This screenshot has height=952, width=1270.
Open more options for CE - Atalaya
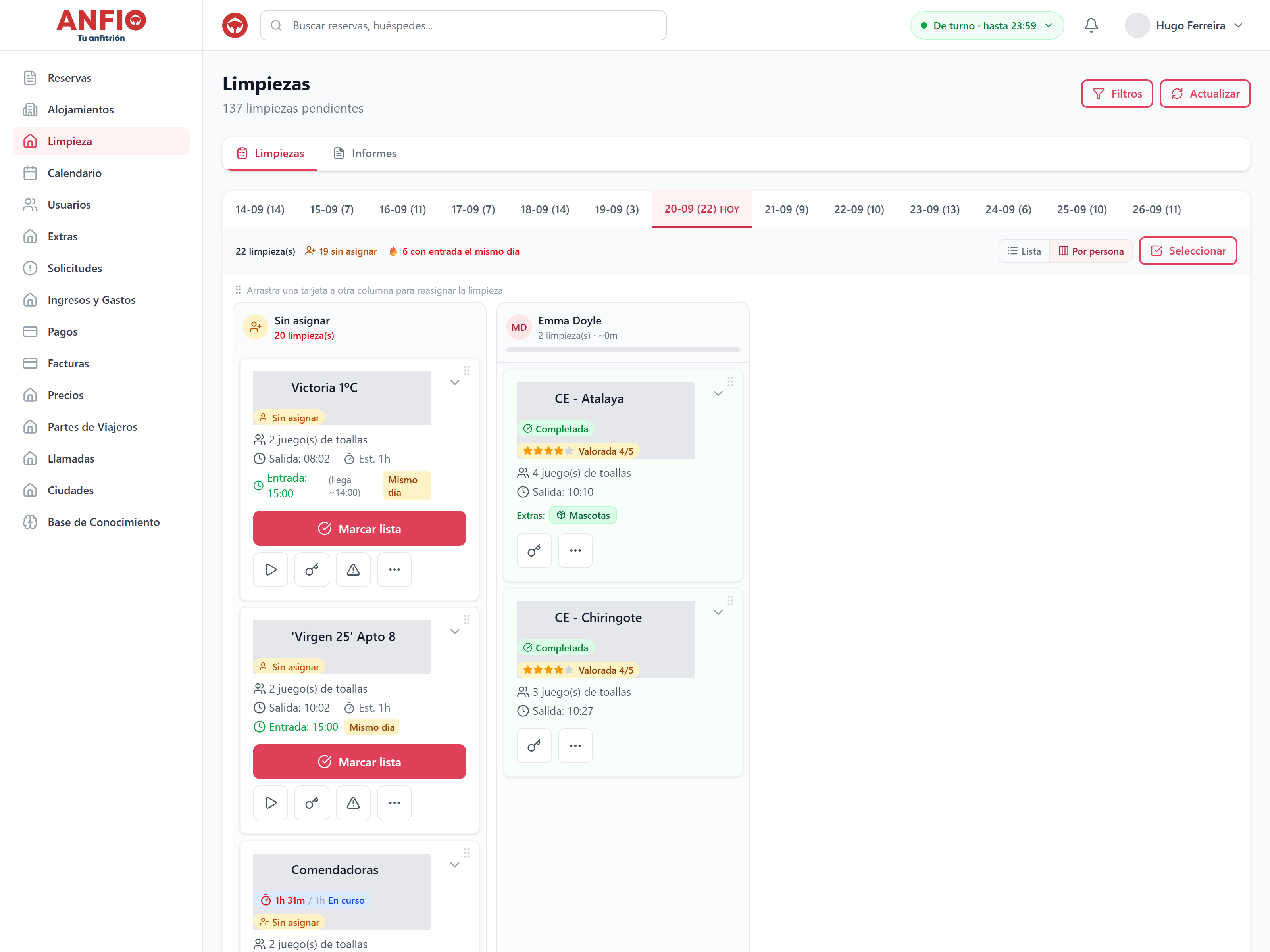click(x=575, y=550)
